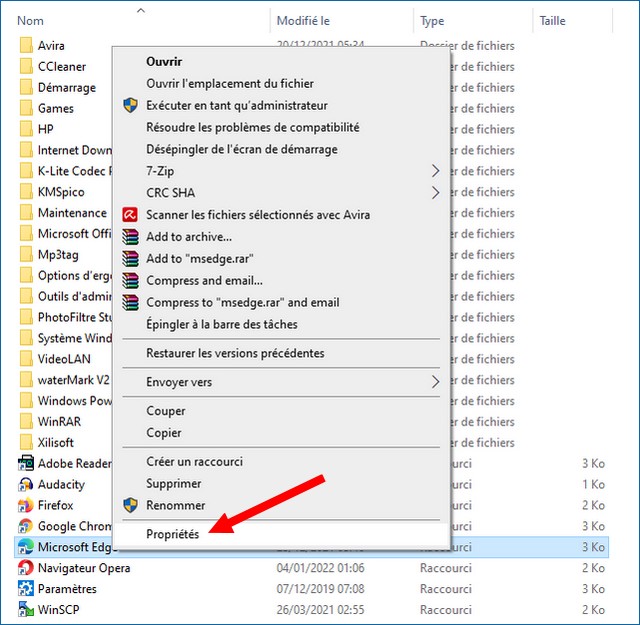The width and height of the screenshot is (640, 625).
Task: Click the Microsoft Edge shortcut icon
Action: 26,547
